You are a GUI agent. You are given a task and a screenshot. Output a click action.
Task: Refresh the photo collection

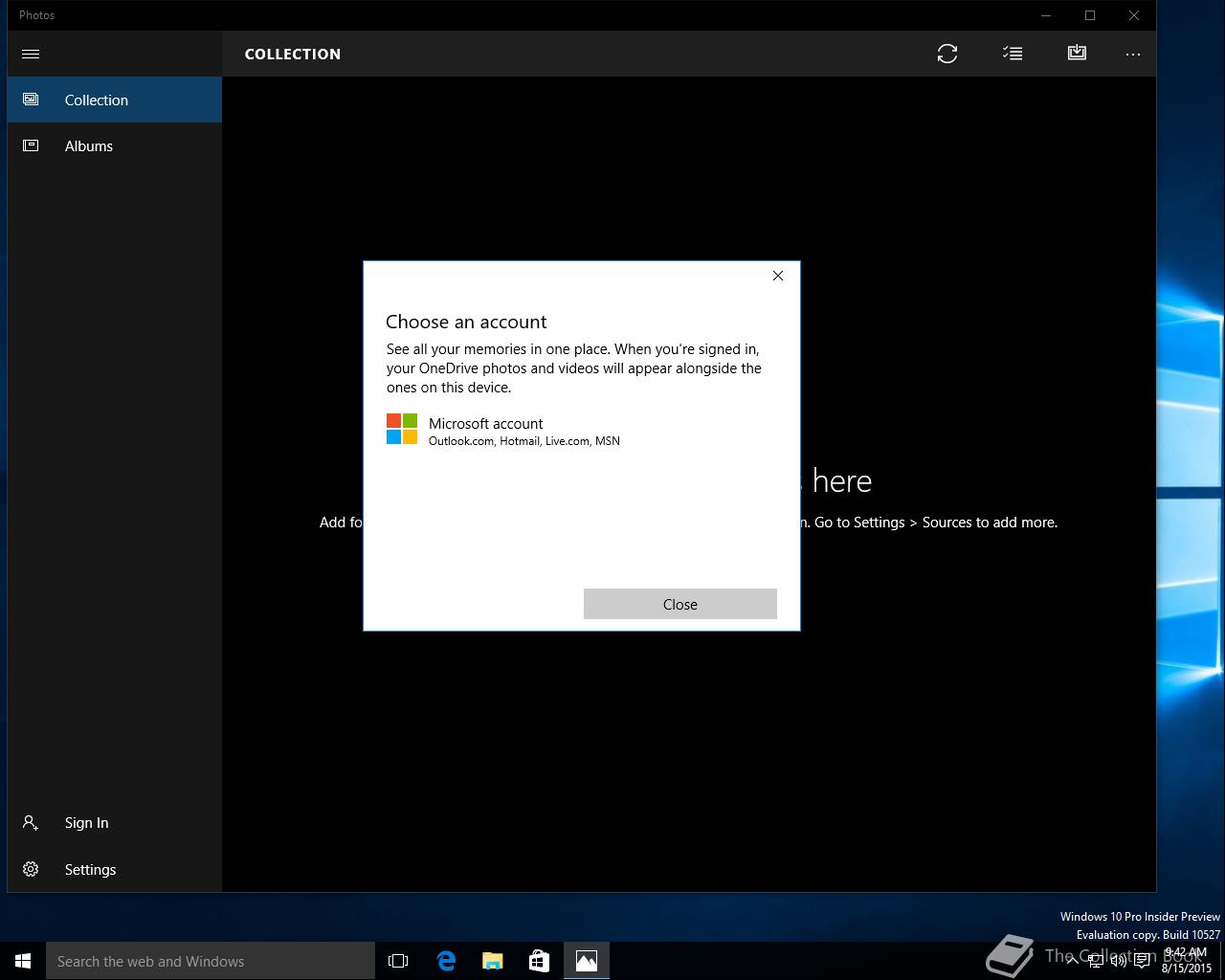(x=947, y=54)
